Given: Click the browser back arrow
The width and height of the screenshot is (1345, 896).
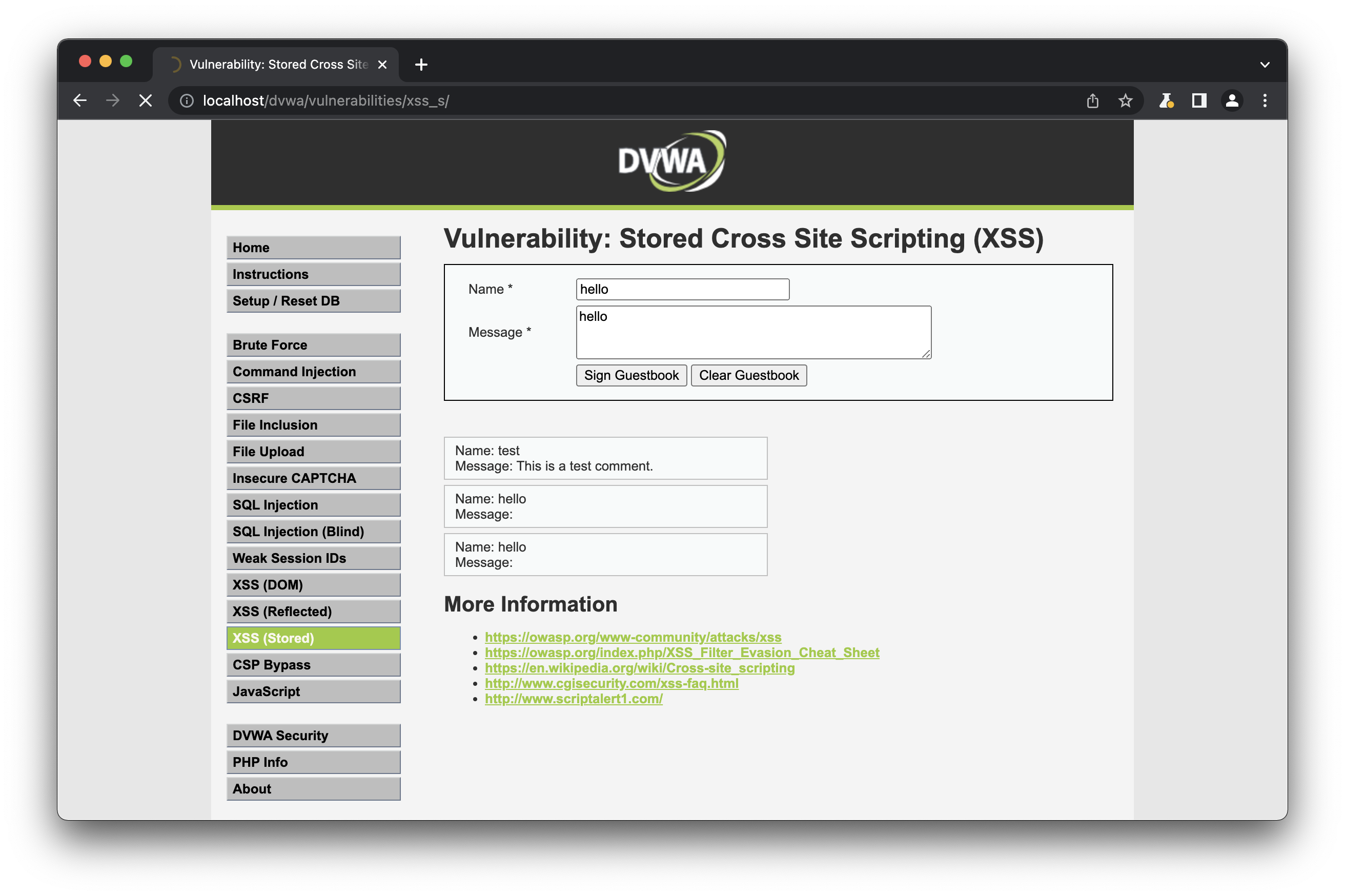Looking at the screenshot, I should point(80,100).
